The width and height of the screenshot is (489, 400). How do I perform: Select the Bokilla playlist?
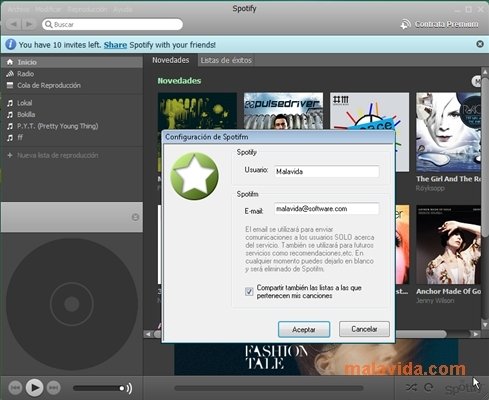pos(72,115)
